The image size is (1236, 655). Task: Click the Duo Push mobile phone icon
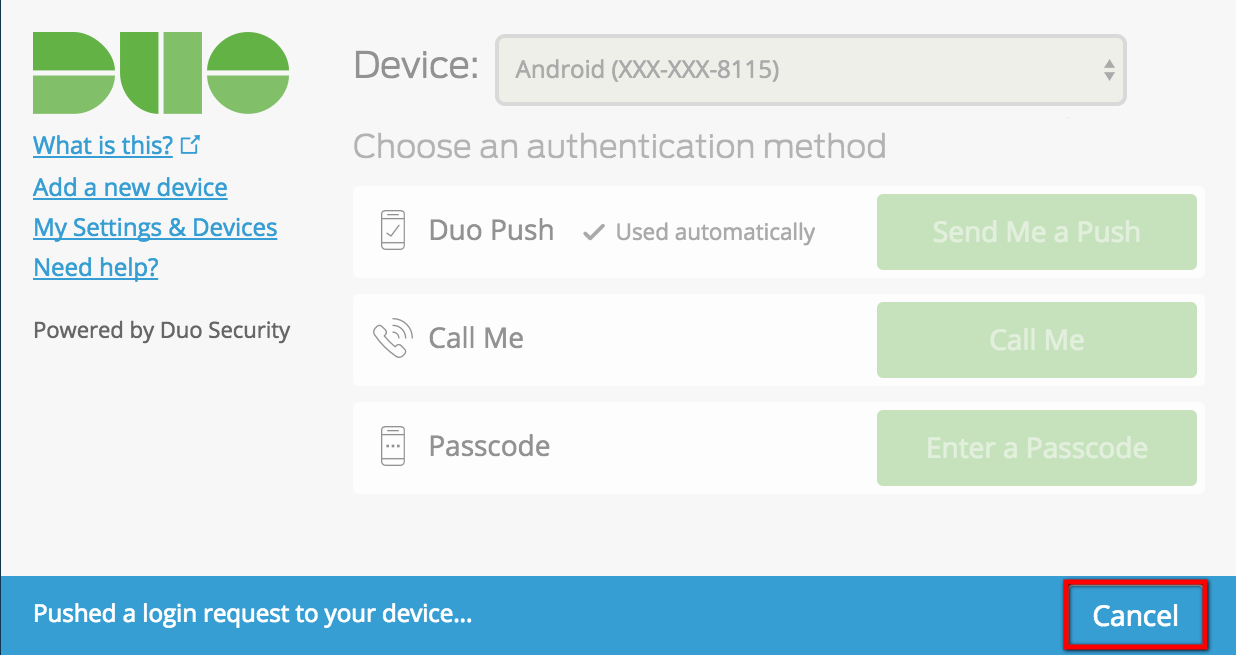coord(392,230)
